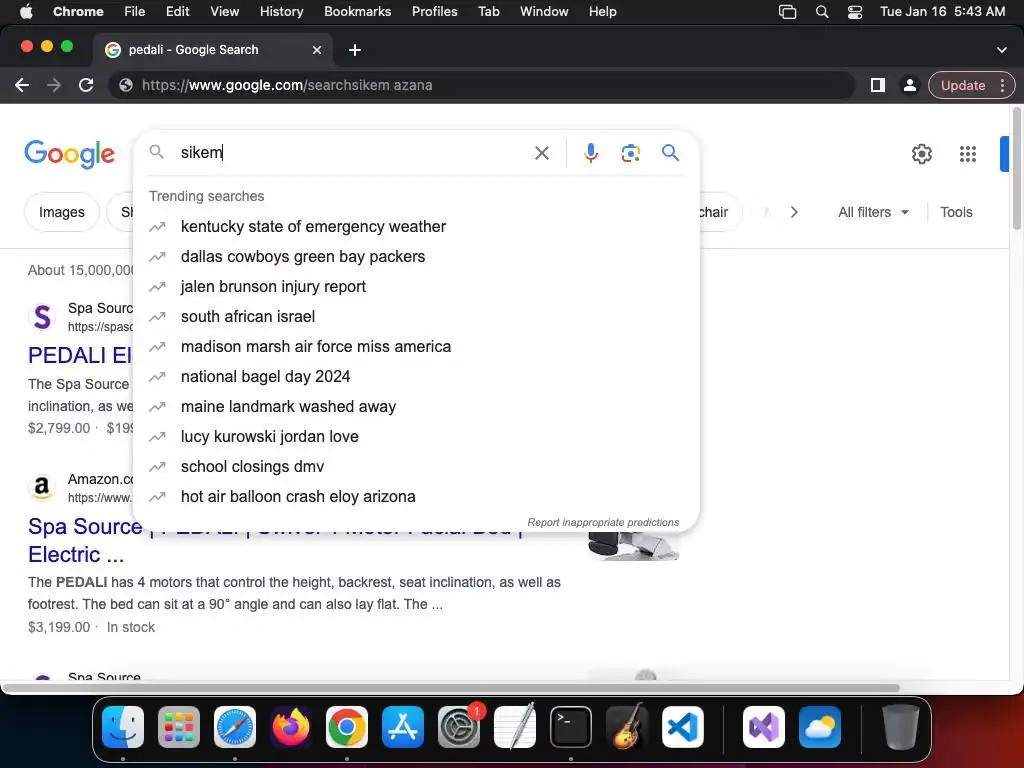Open App Store from the dock
The height and width of the screenshot is (768, 1024).
point(403,727)
